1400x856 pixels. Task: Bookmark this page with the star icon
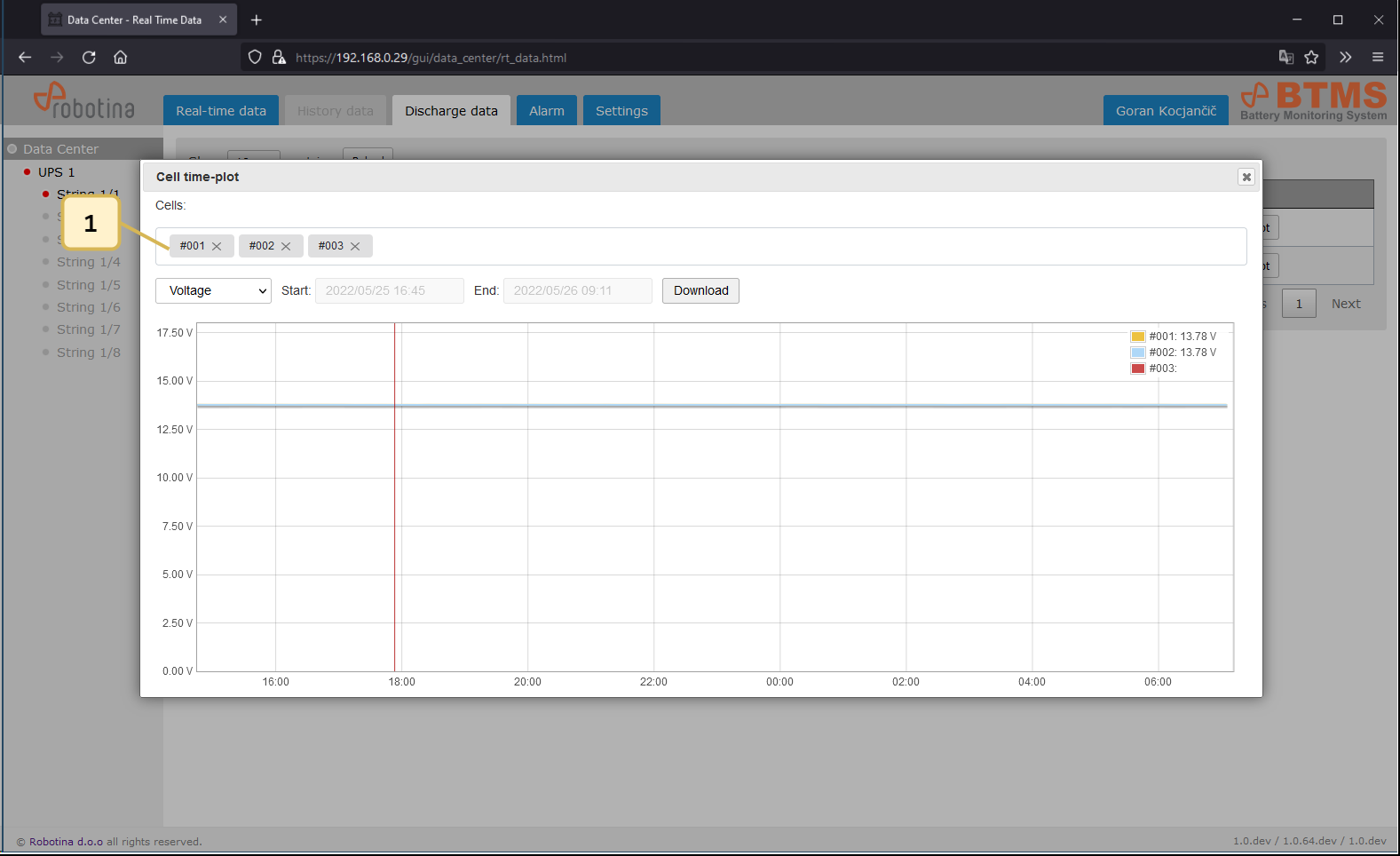[x=1311, y=58]
